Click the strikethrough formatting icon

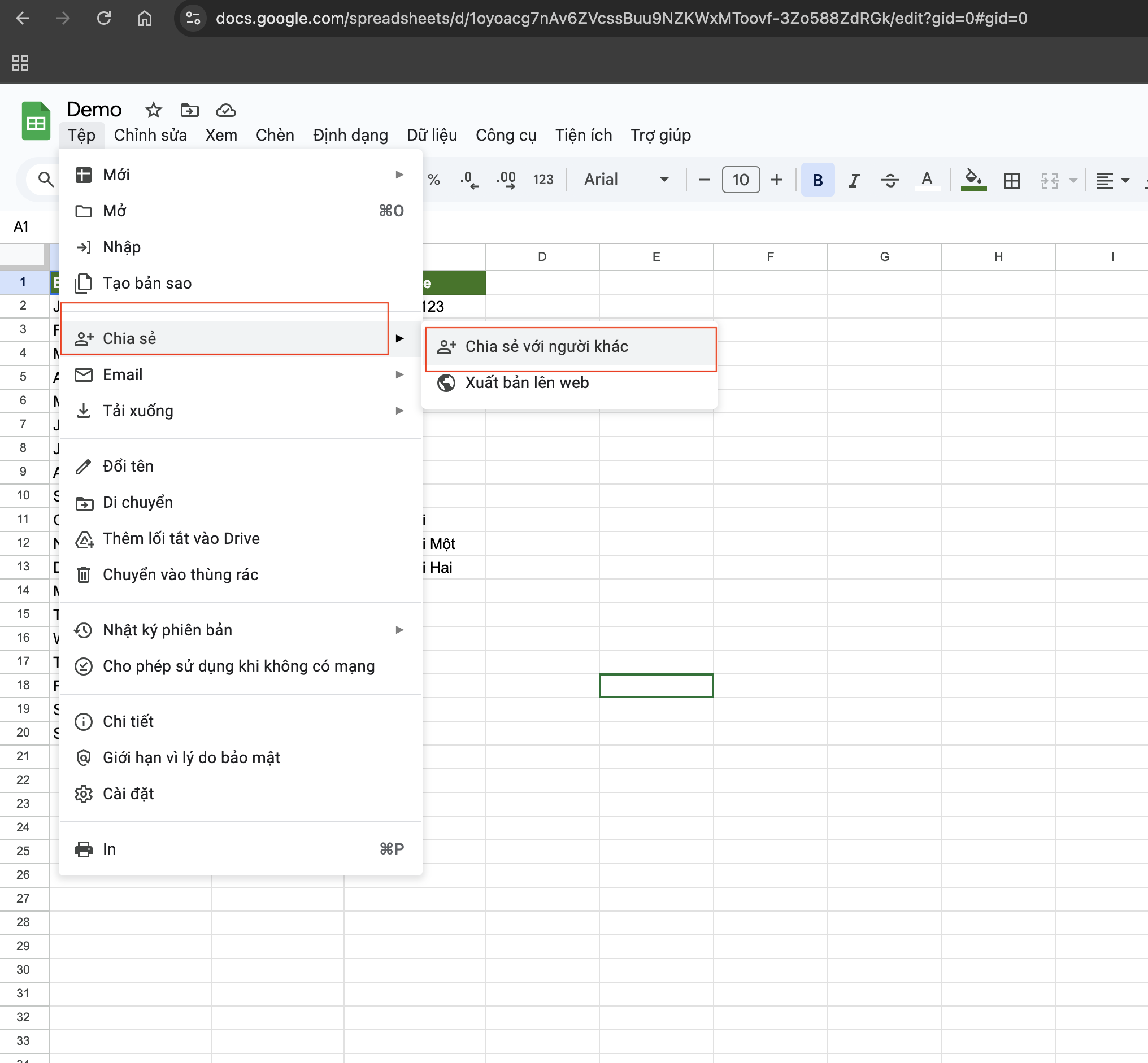tap(890, 180)
